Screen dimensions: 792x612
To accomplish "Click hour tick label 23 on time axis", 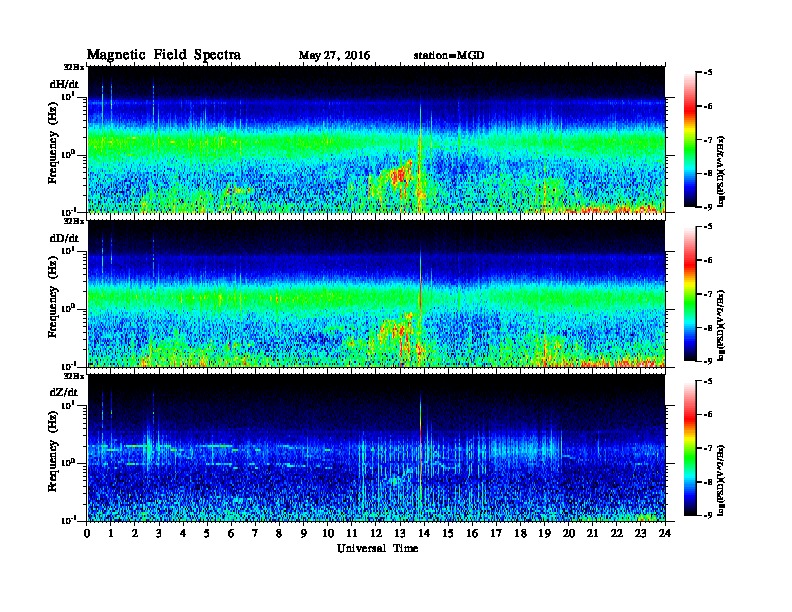I will (x=640, y=533).
